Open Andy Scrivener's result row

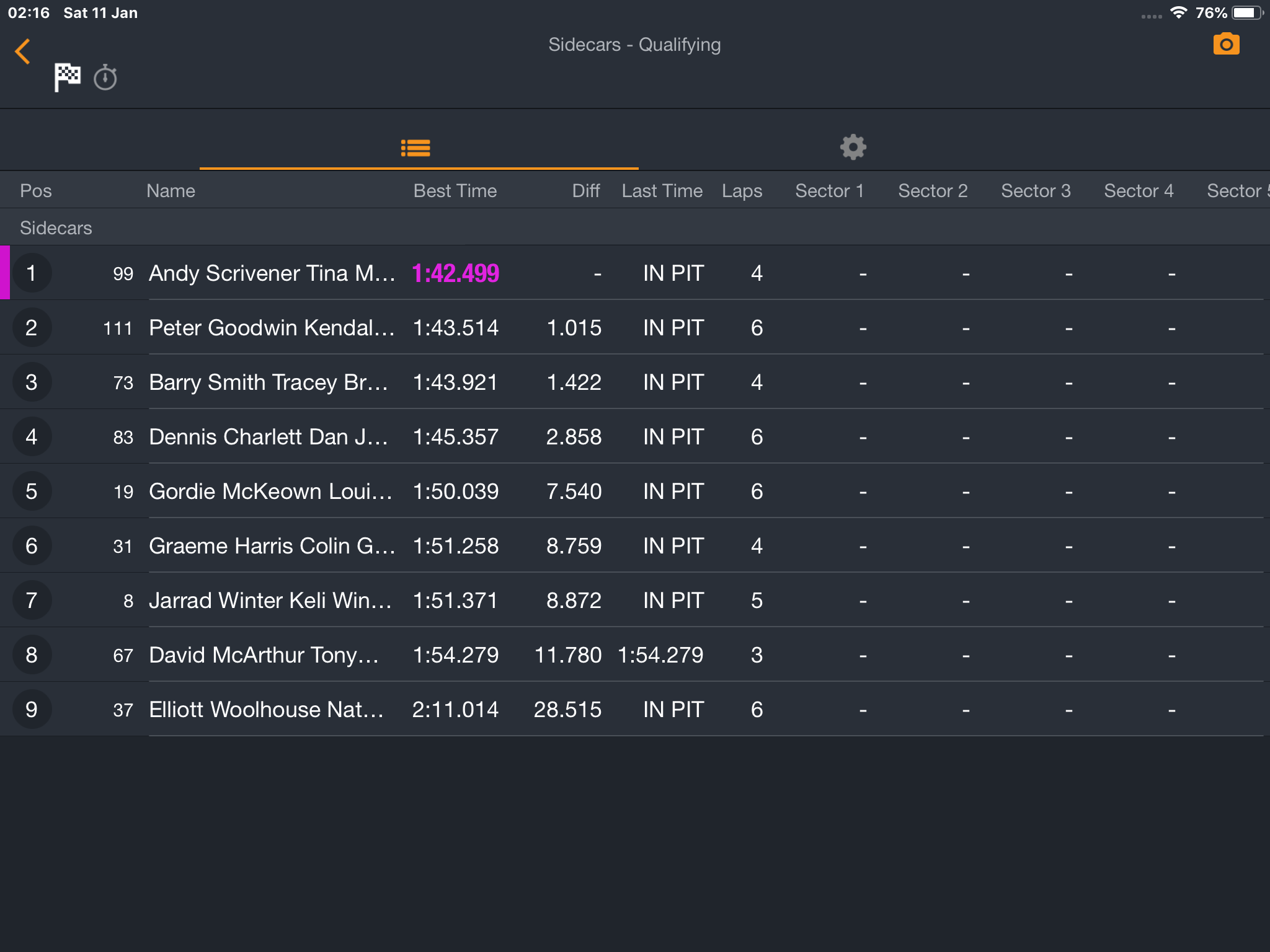635,273
